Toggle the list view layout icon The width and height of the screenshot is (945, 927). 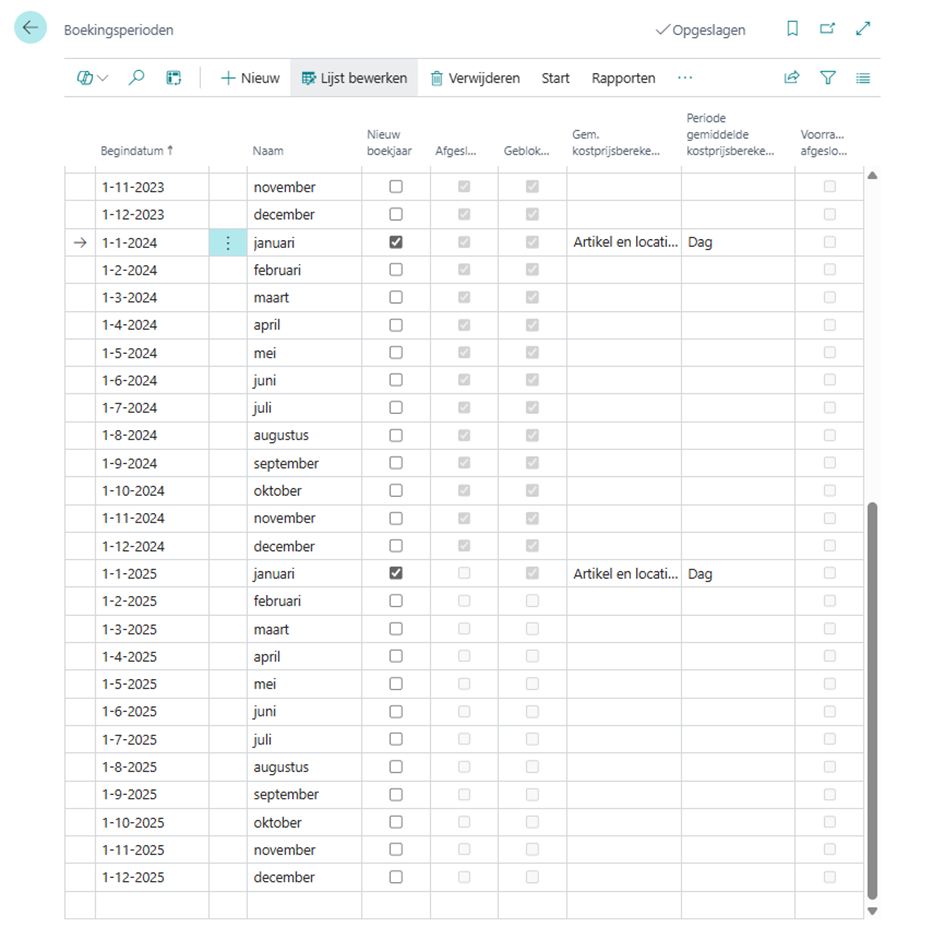(863, 78)
